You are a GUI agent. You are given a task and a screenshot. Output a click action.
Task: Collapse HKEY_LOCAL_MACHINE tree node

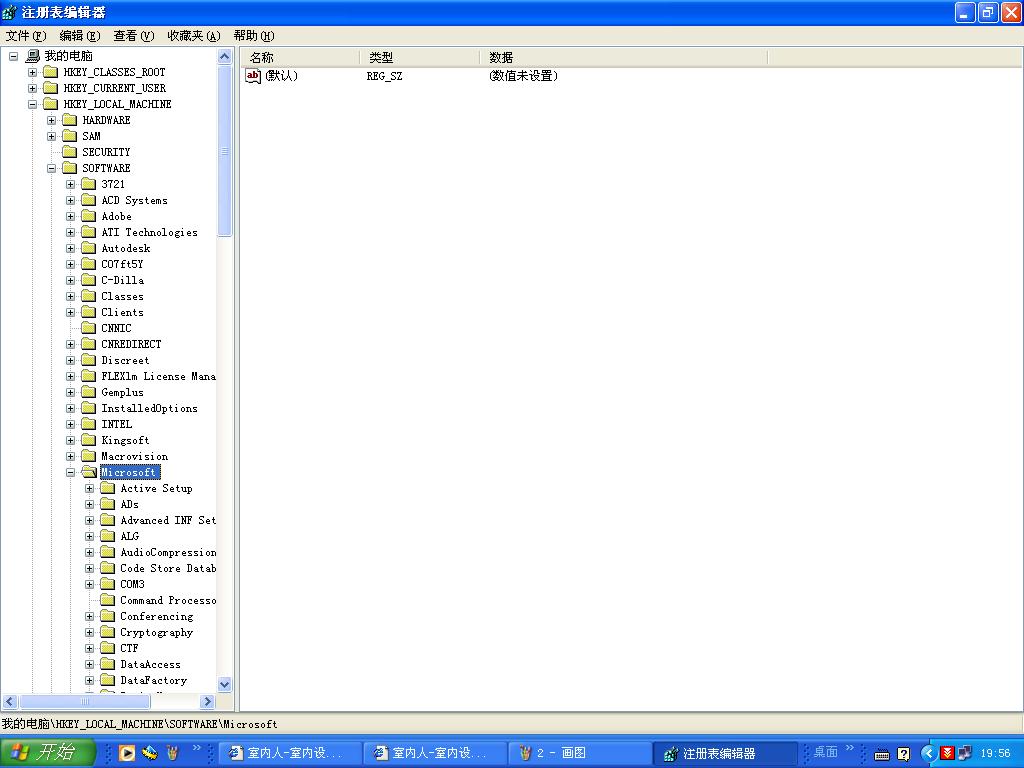pyautogui.click(x=32, y=104)
